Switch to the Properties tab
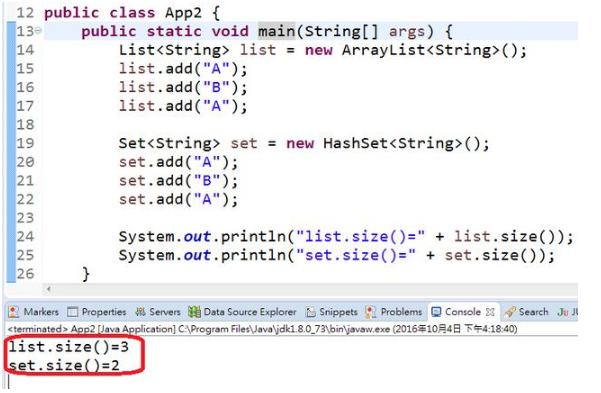 pyautogui.click(x=97, y=312)
